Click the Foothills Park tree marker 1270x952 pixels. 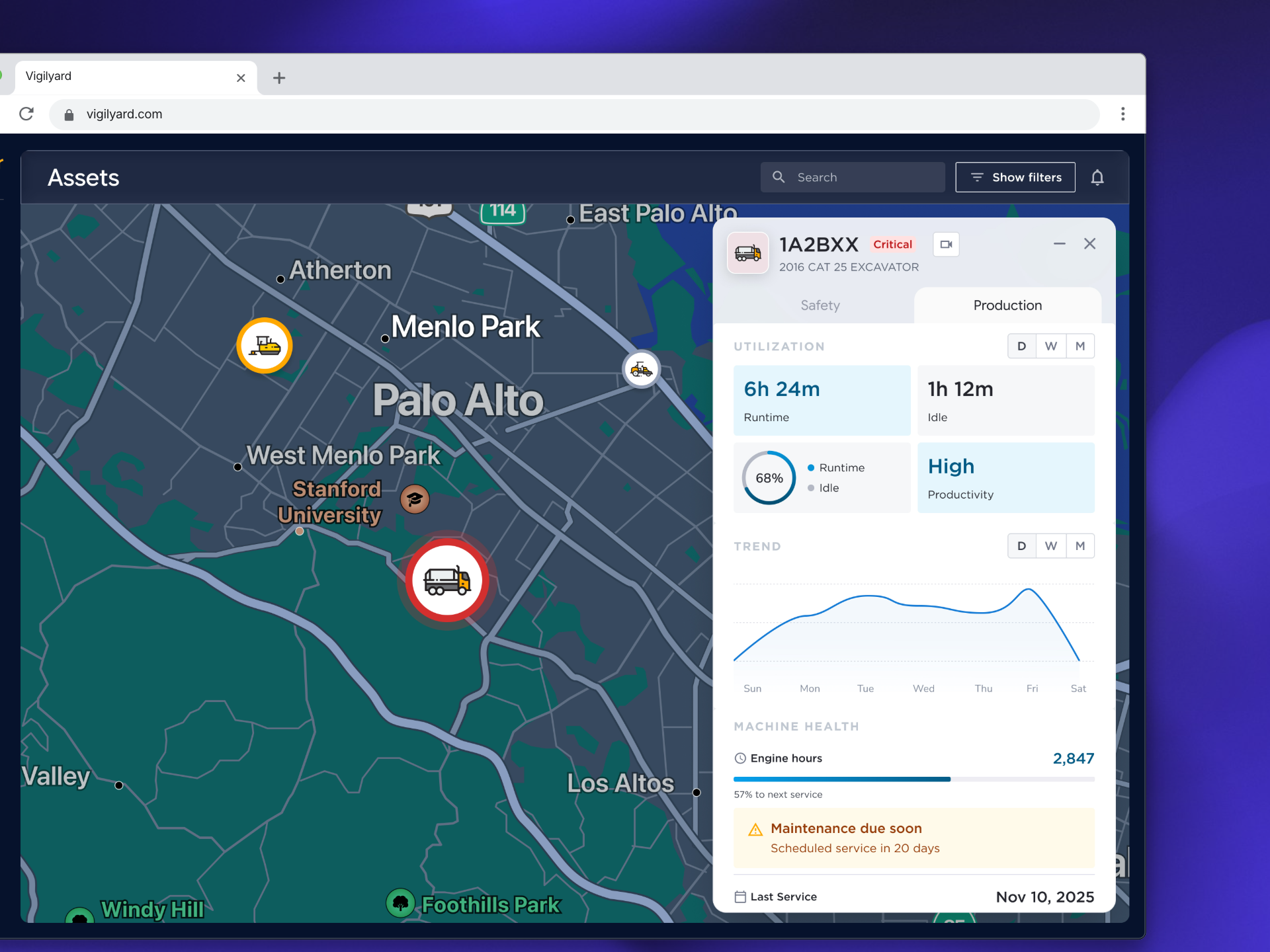coord(400,902)
